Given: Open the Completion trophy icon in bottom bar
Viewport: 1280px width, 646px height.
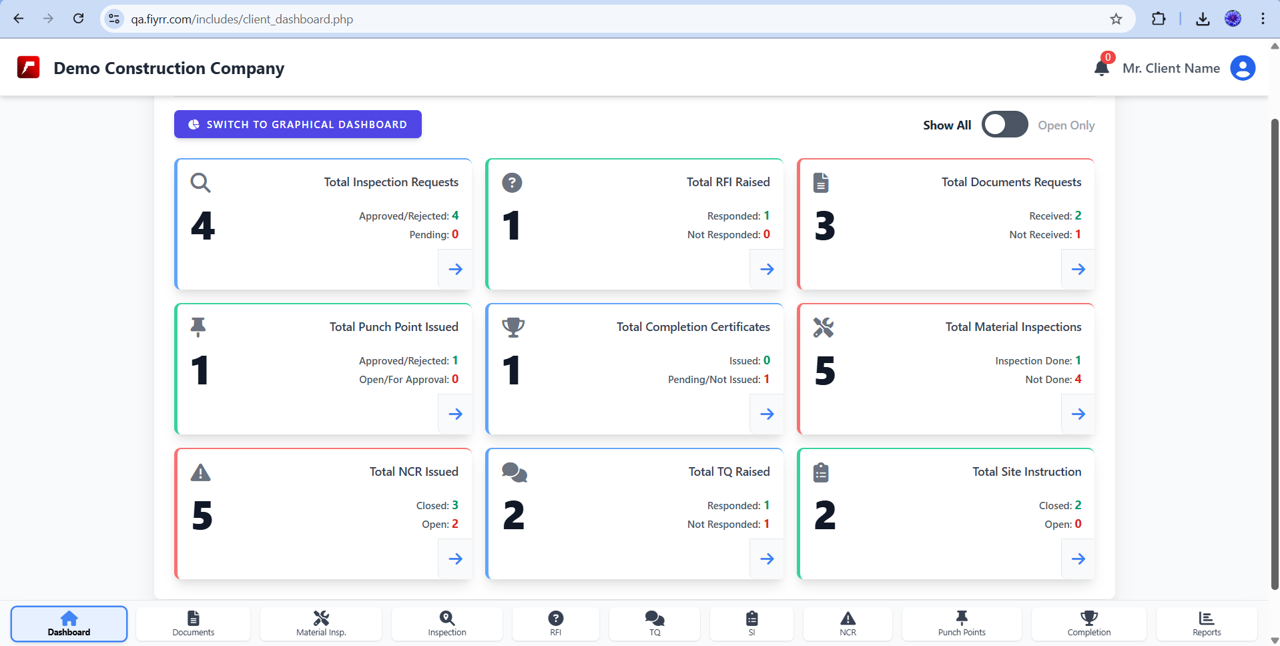Looking at the screenshot, I should point(1088,617).
